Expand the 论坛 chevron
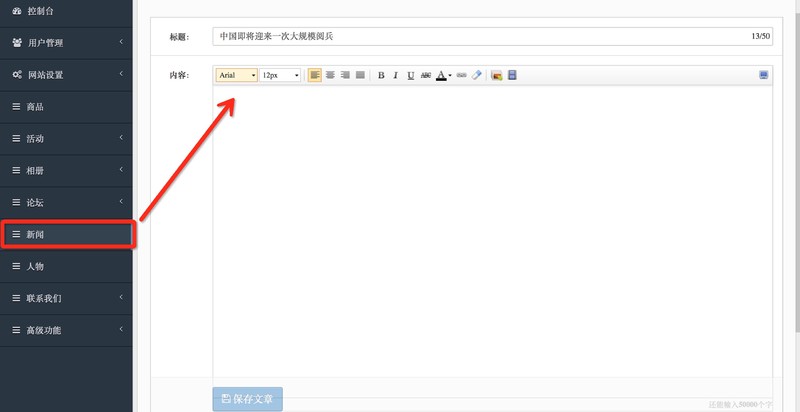Viewport: 800px width, 412px height. point(121,202)
